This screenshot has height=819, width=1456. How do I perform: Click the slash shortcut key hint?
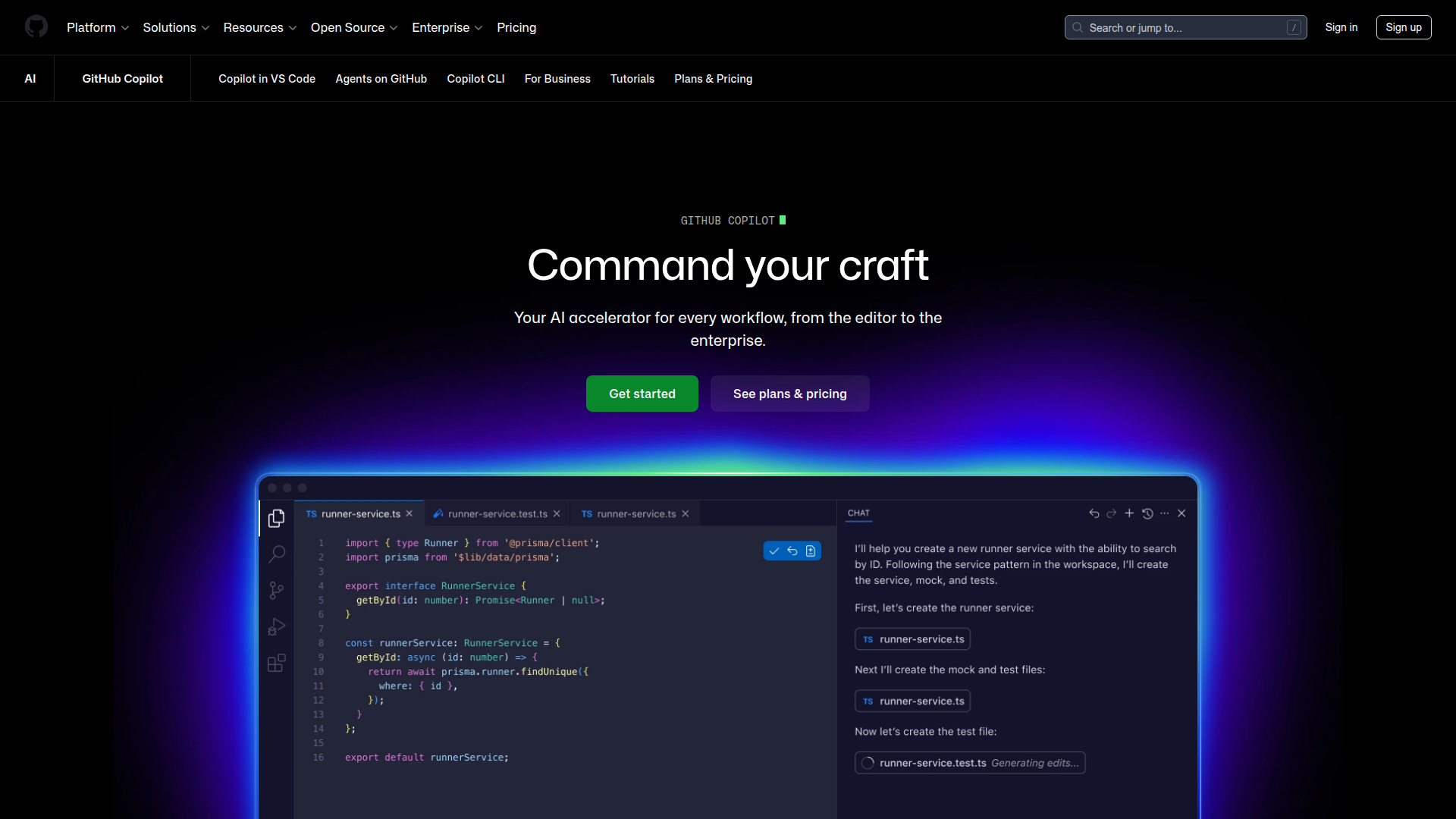1294,27
